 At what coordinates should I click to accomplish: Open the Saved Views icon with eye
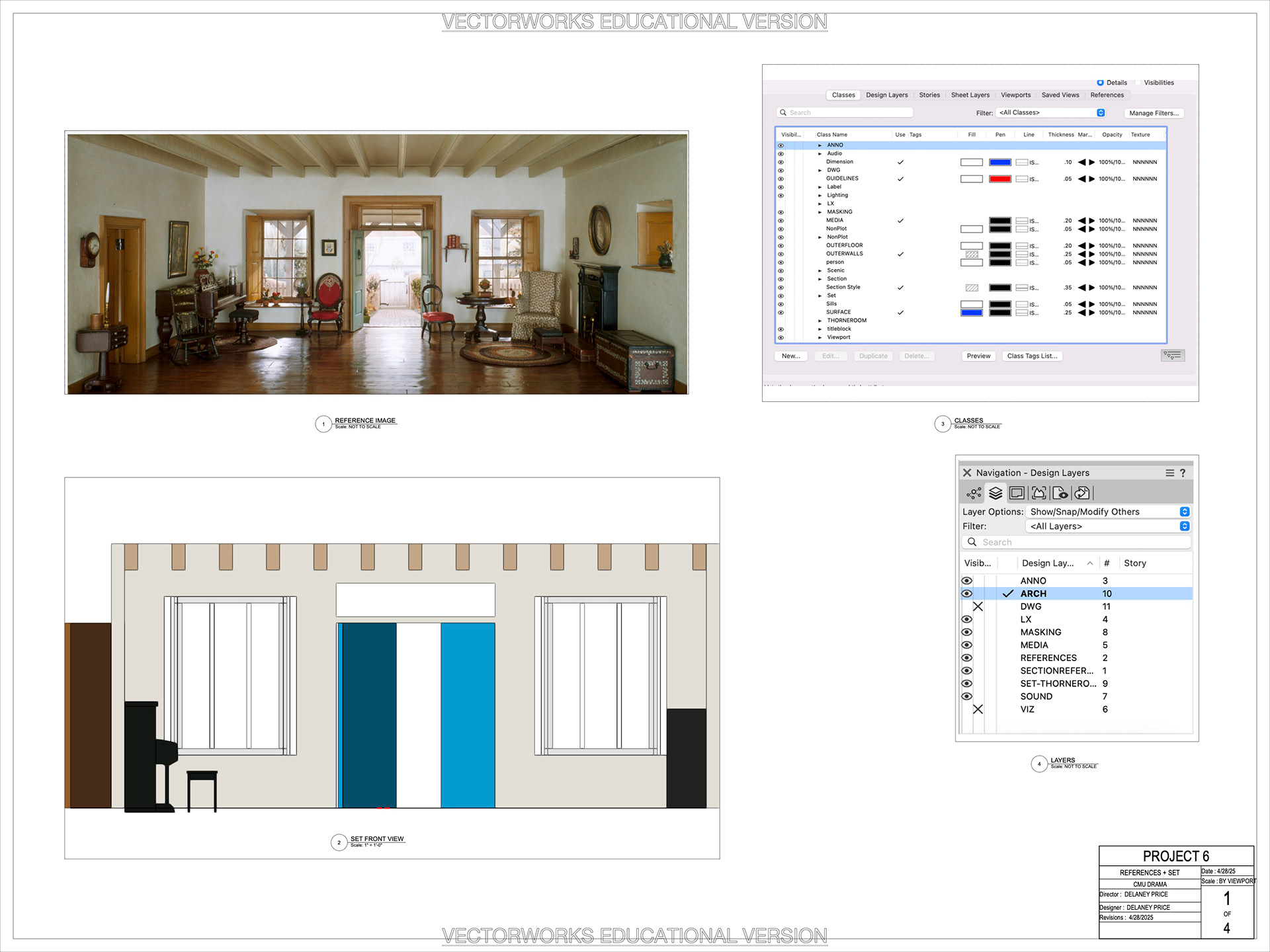pyautogui.click(x=1060, y=493)
